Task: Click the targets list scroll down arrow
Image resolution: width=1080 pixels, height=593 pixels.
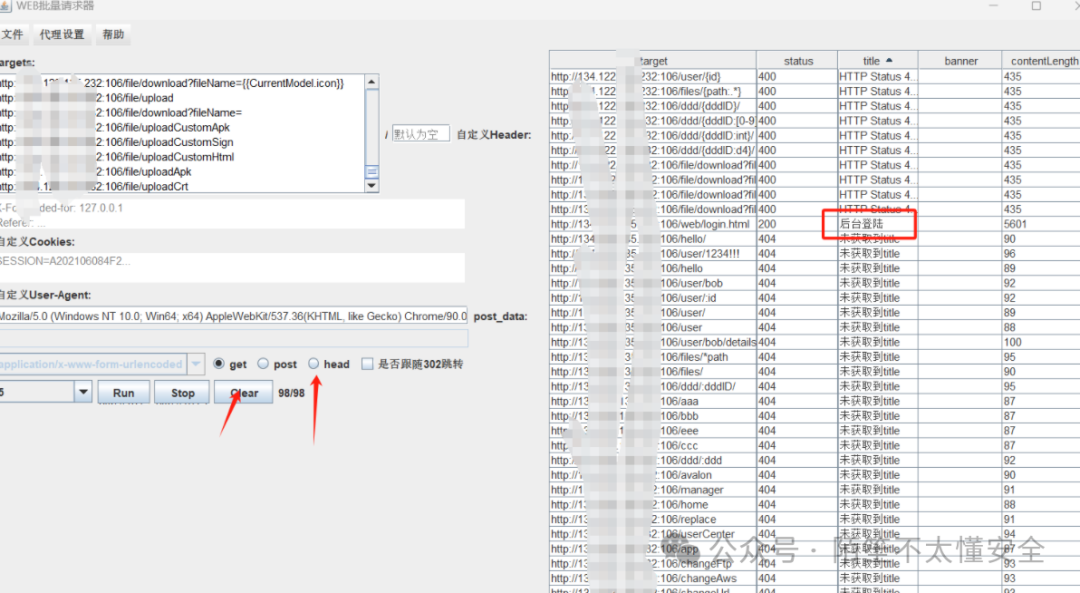Action: point(372,186)
